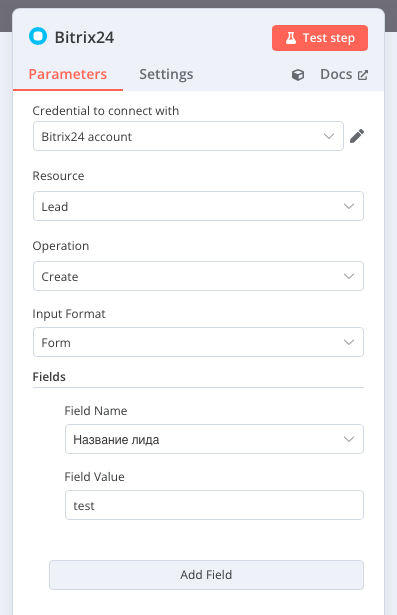Switch to the Settings tab
Image resolution: width=397 pixels, height=615 pixels.
click(x=166, y=74)
